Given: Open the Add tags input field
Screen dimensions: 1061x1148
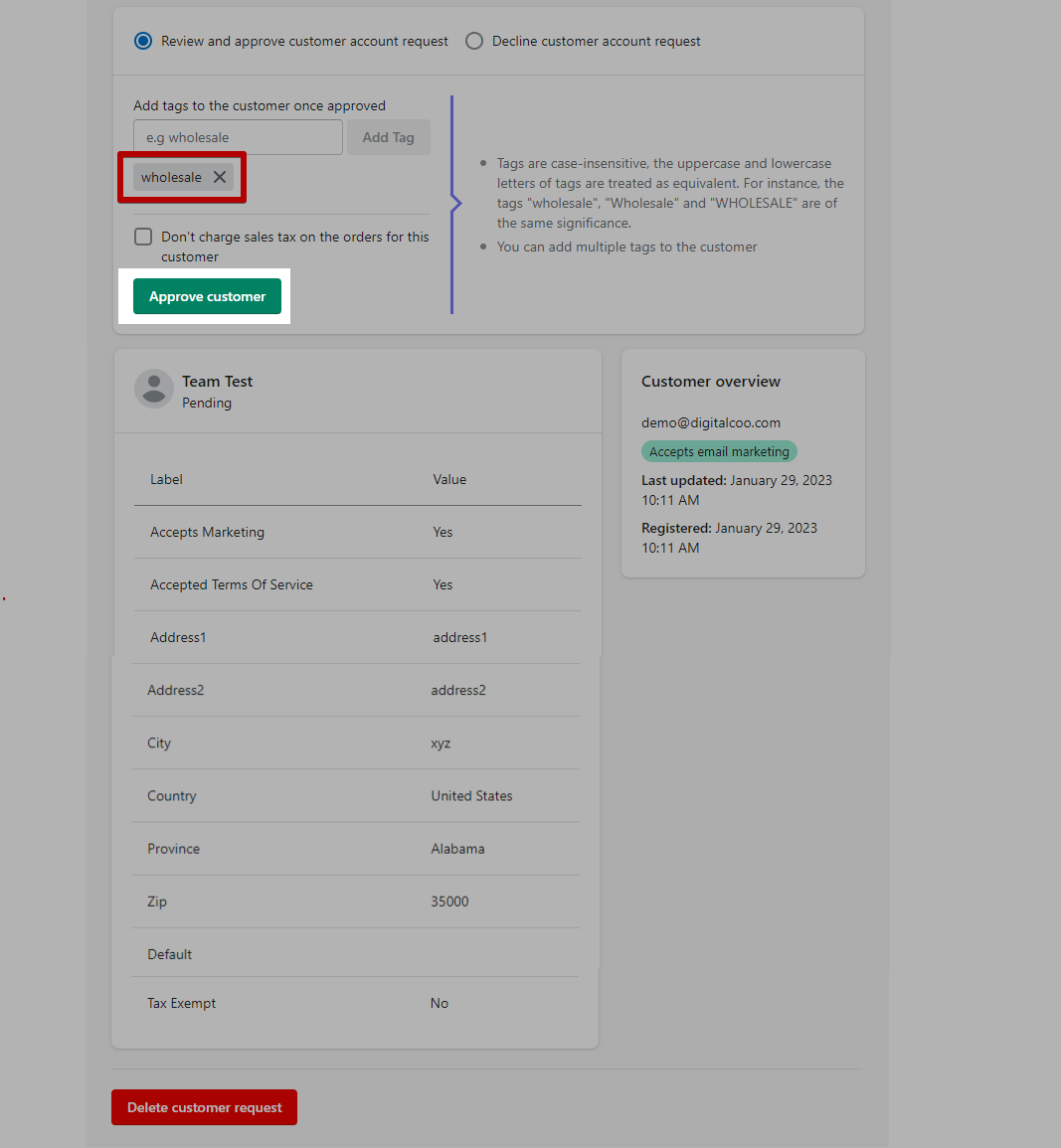Looking at the screenshot, I should point(238,136).
